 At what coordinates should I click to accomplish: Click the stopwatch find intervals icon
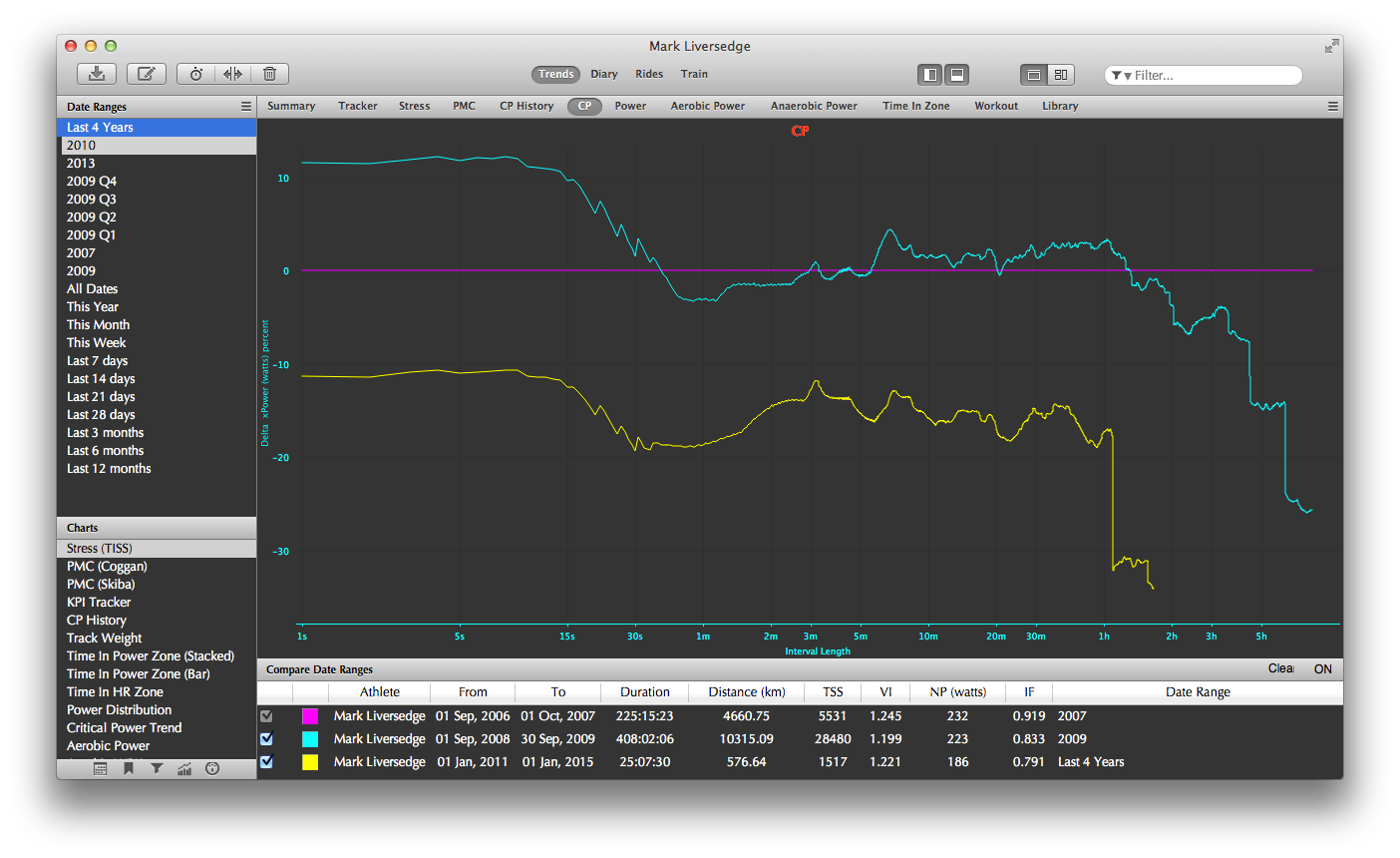coord(196,74)
